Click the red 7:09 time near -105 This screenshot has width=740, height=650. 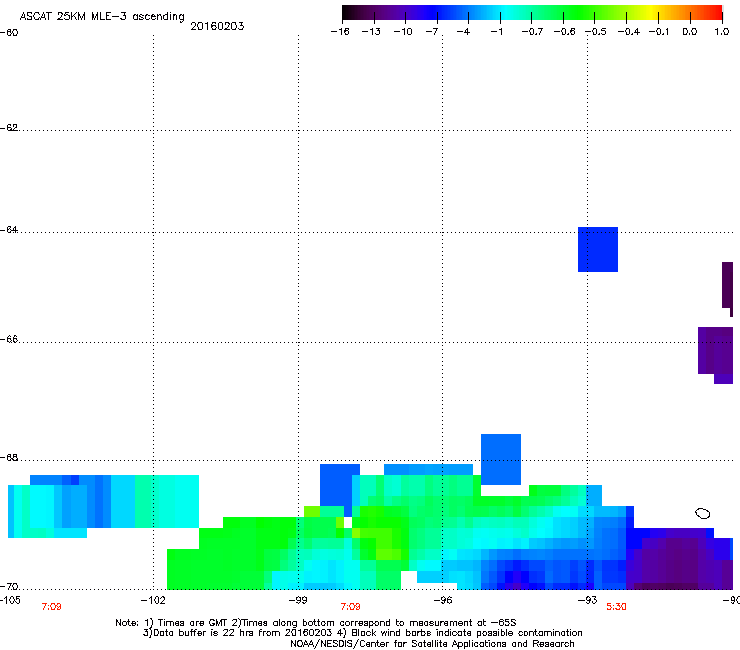tap(51, 607)
